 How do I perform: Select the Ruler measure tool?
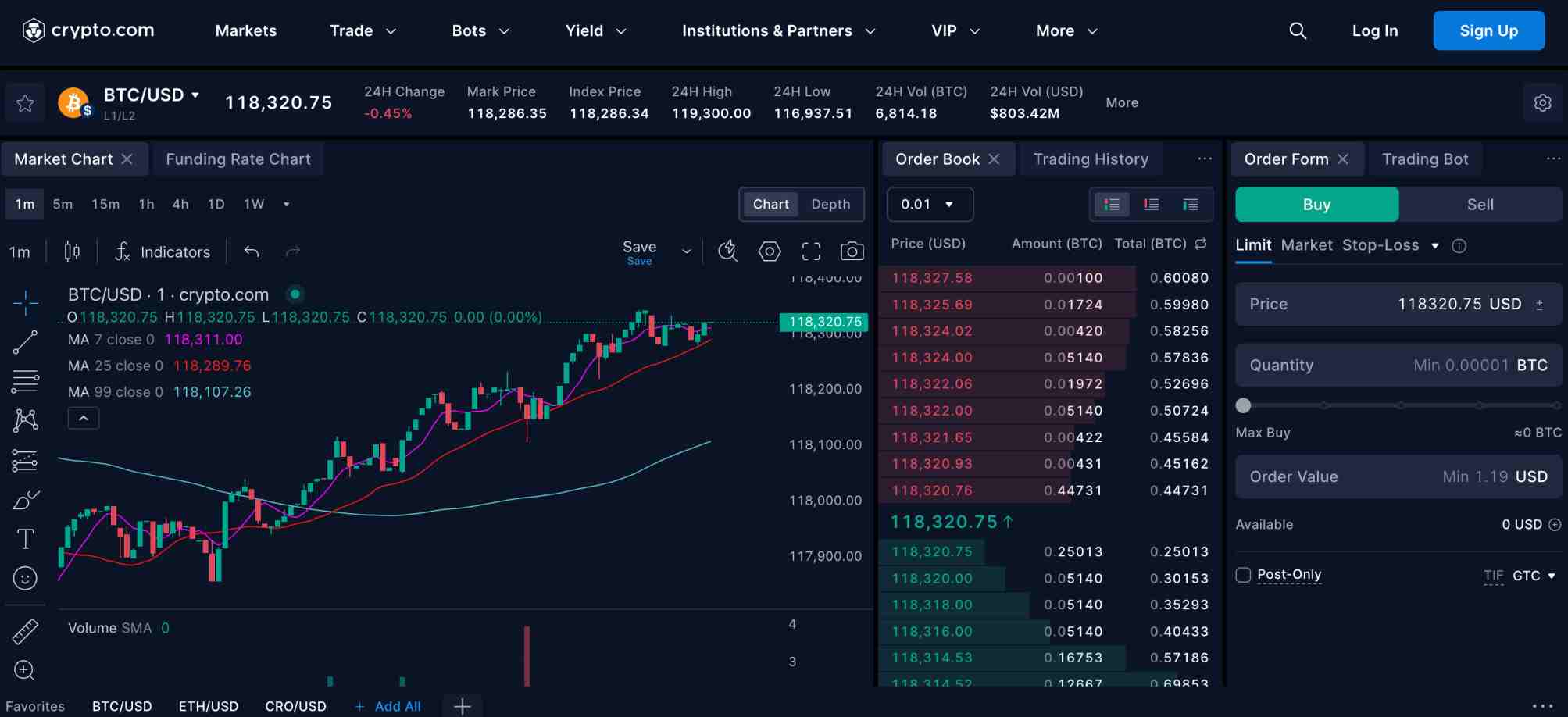click(25, 631)
